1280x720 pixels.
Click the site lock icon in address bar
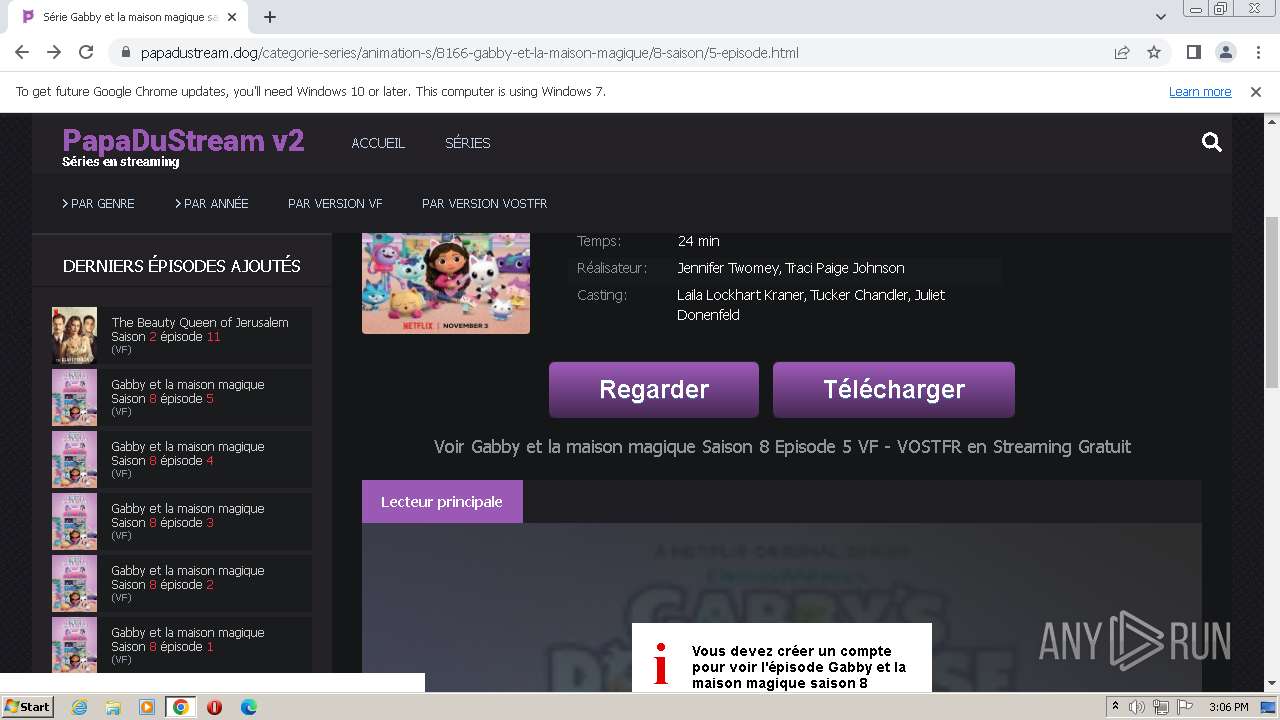126,53
